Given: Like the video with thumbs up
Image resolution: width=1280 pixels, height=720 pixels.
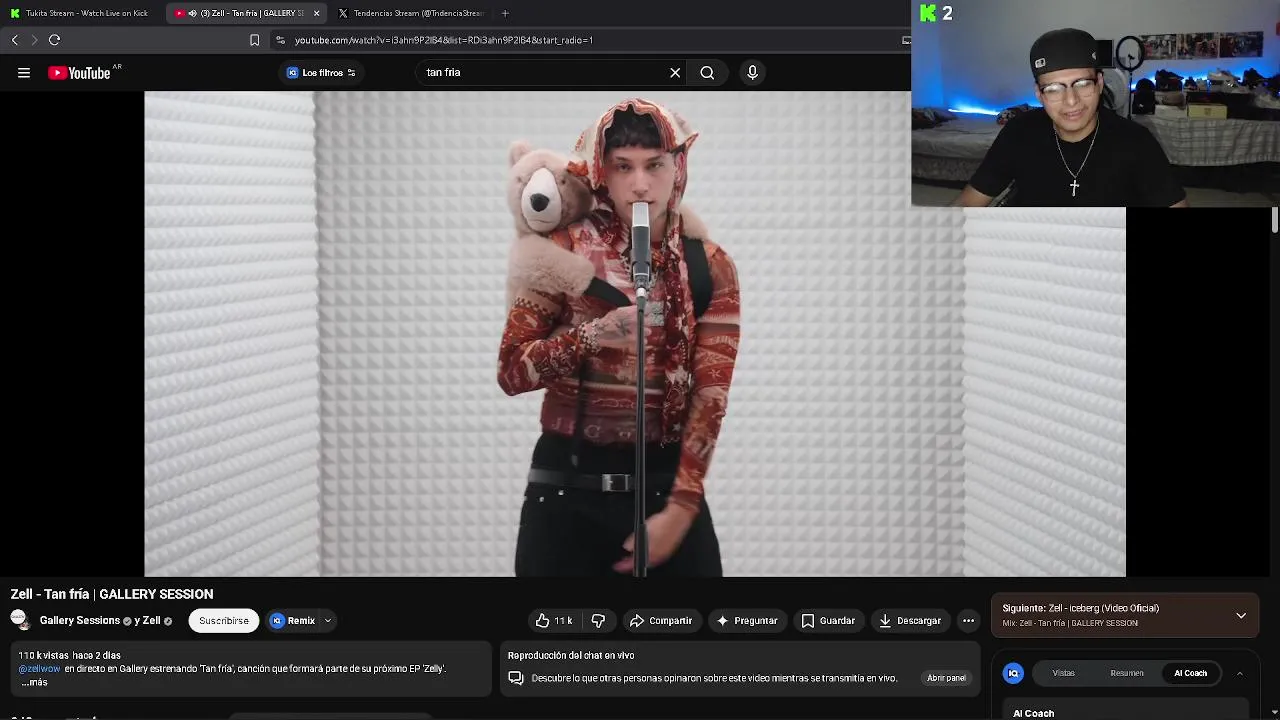Looking at the screenshot, I should pos(553,621).
